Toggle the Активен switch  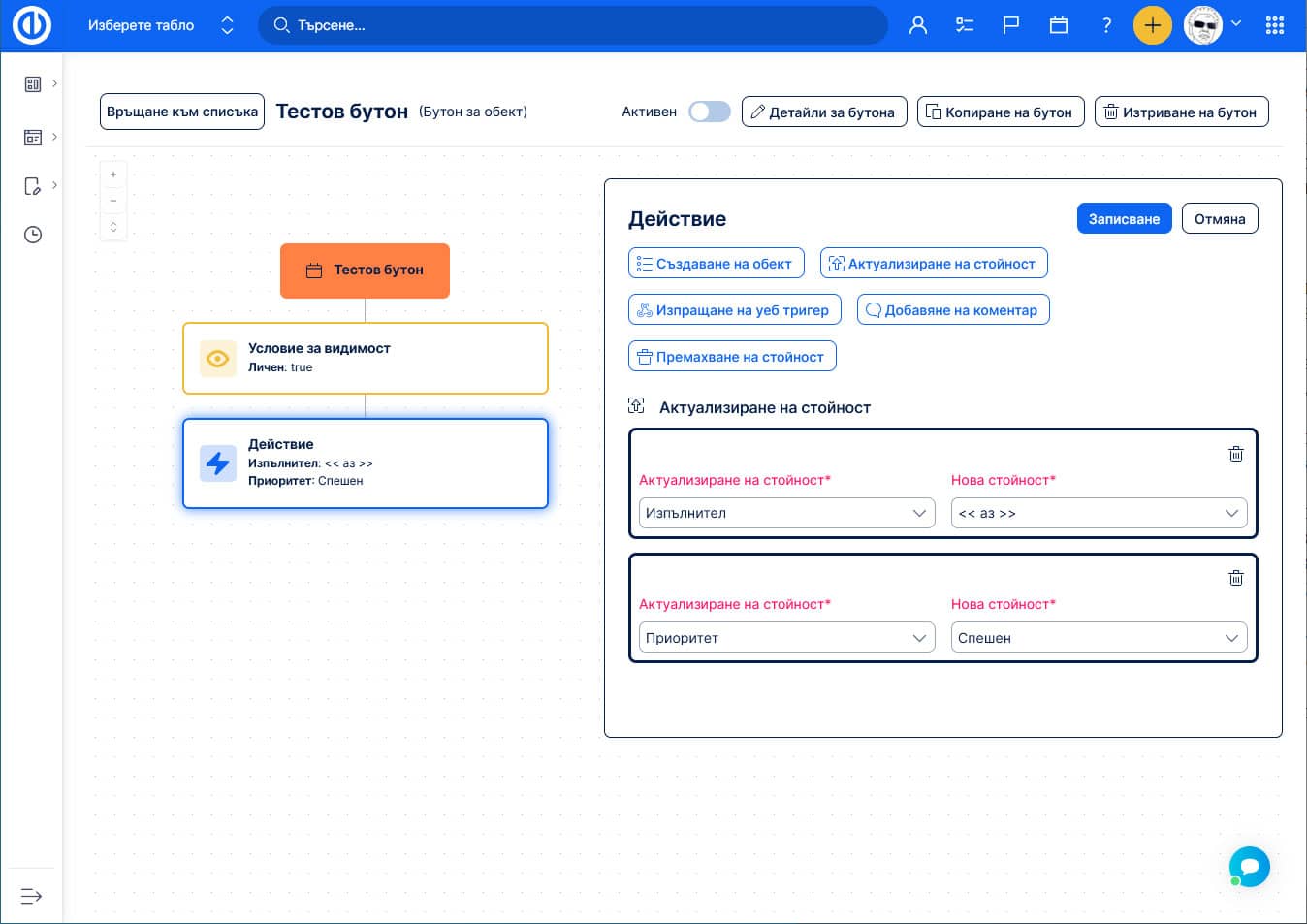710,112
